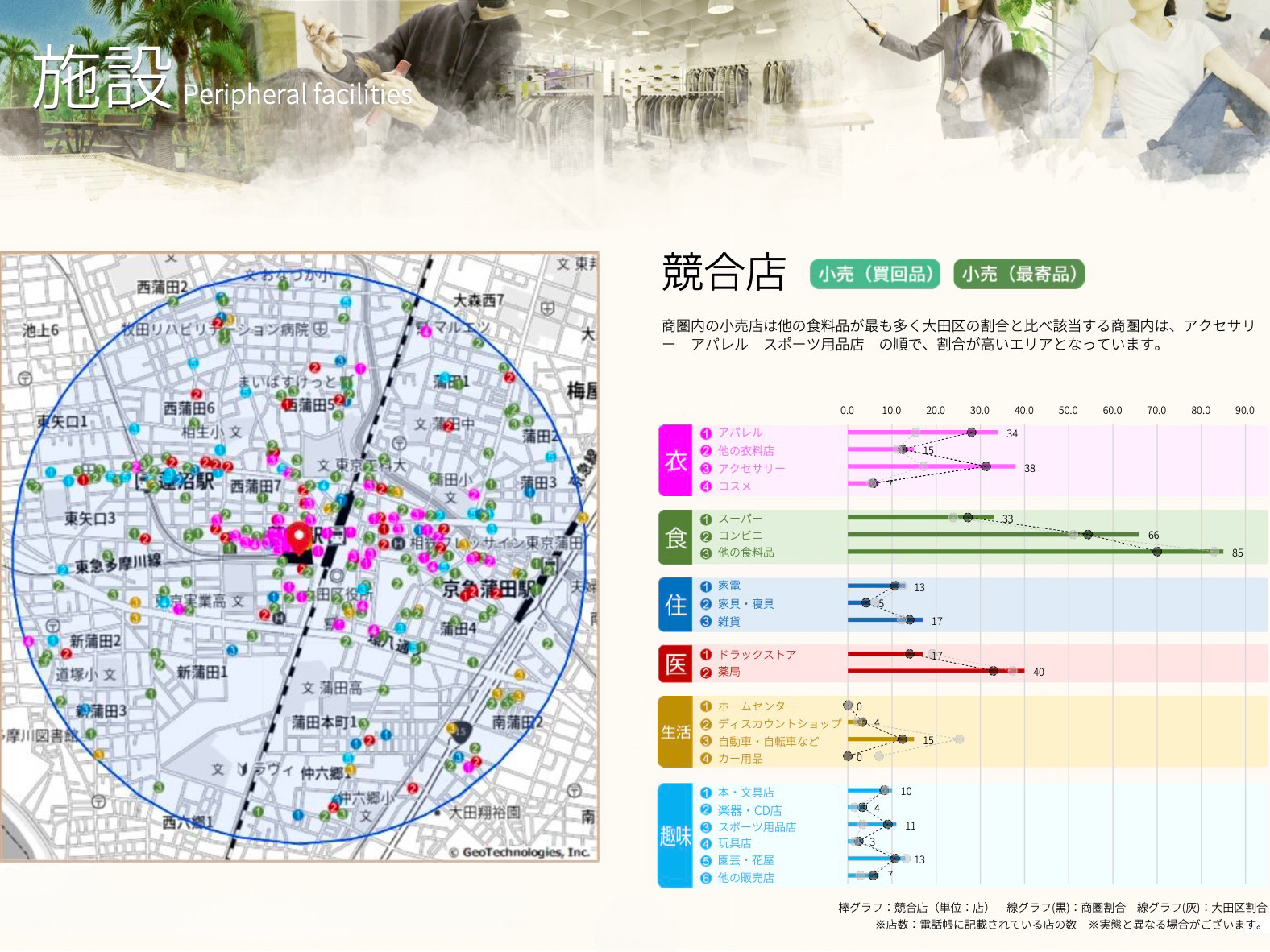Select the green 食 category badge

pyautogui.click(x=675, y=536)
